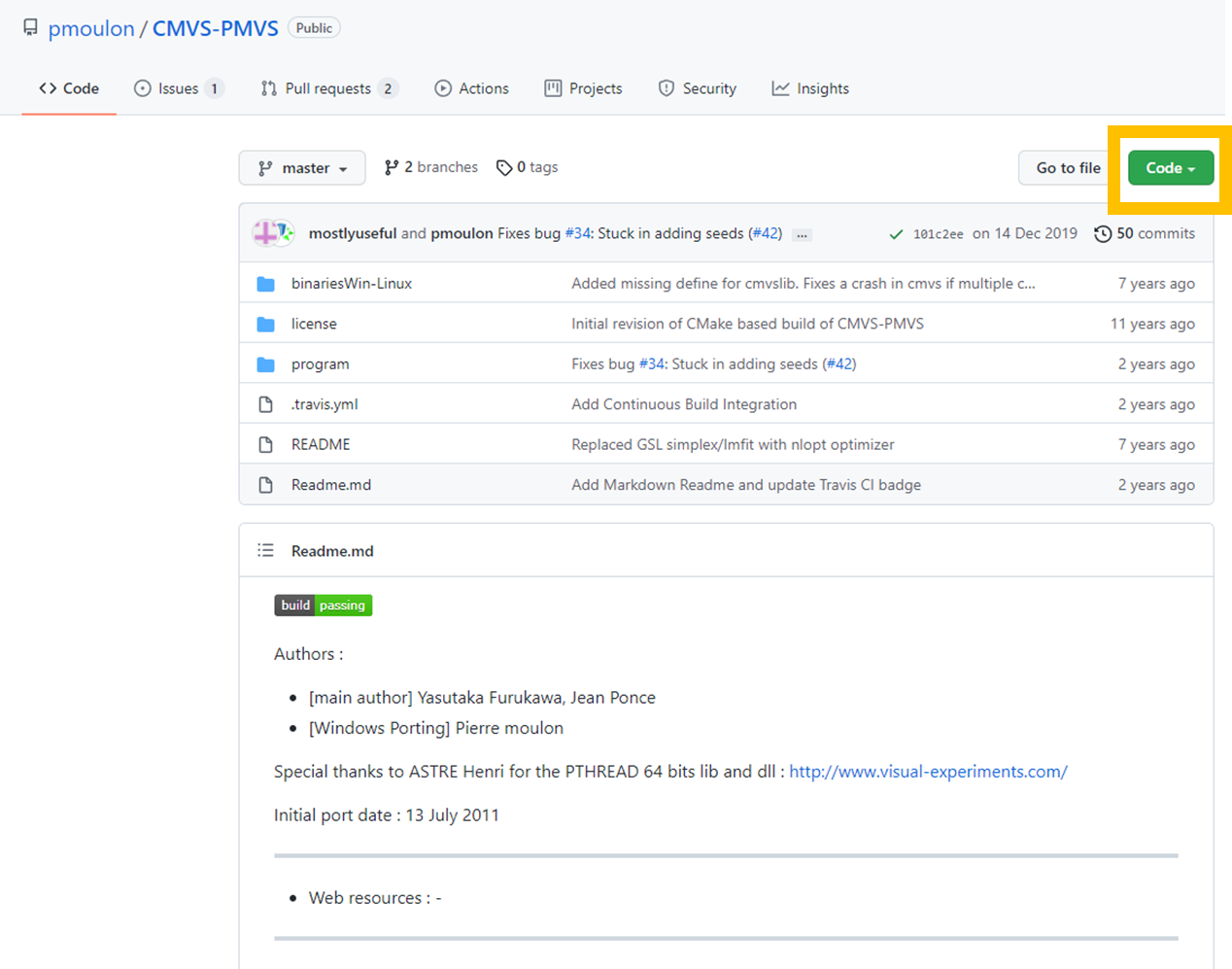Open commit 'Initial revision of CMake based build'
The height and width of the screenshot is (969, 1232).
point(747,324)
